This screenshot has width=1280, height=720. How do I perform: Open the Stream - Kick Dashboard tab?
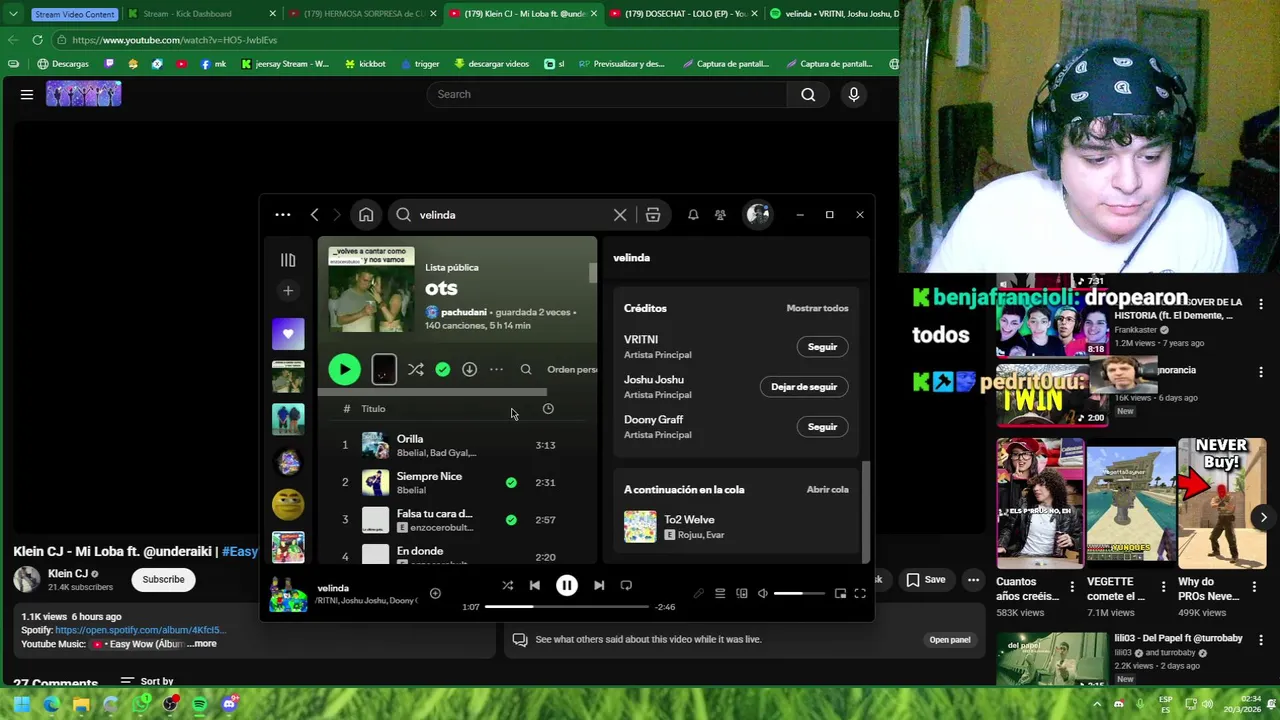tap(200, 14)
